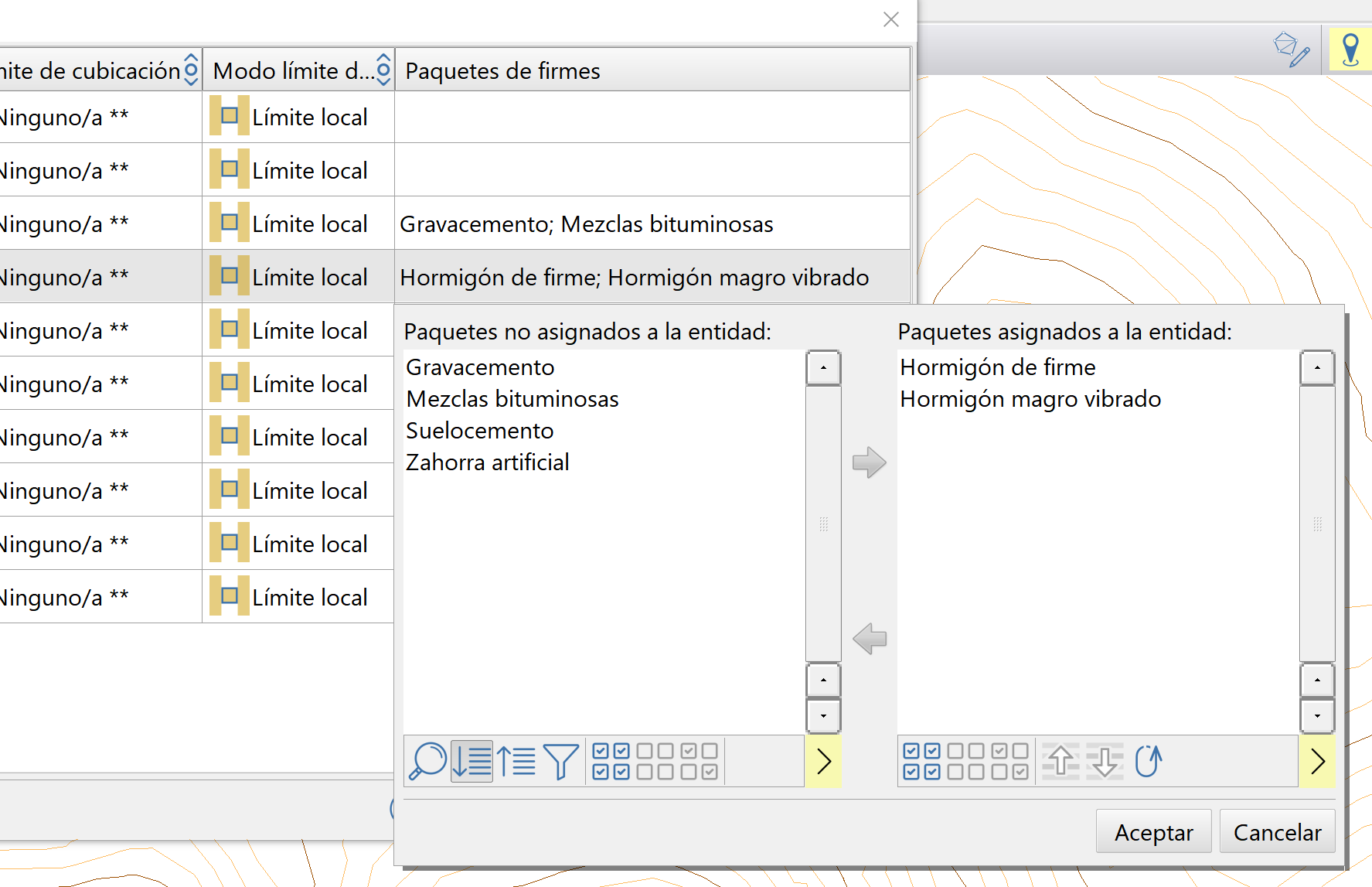Expand the assigned packages toolbar yellow chevron

click(x=1318, y=761)
